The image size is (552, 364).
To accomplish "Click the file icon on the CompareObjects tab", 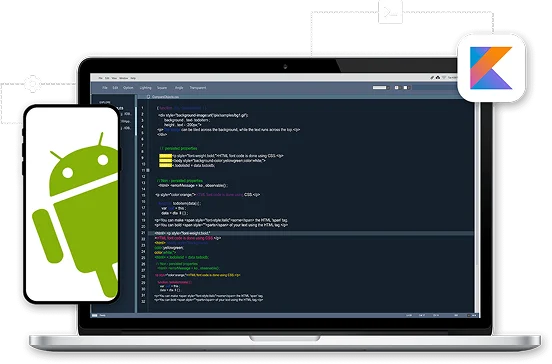I will pyautogui.click(x=149, y=96).
